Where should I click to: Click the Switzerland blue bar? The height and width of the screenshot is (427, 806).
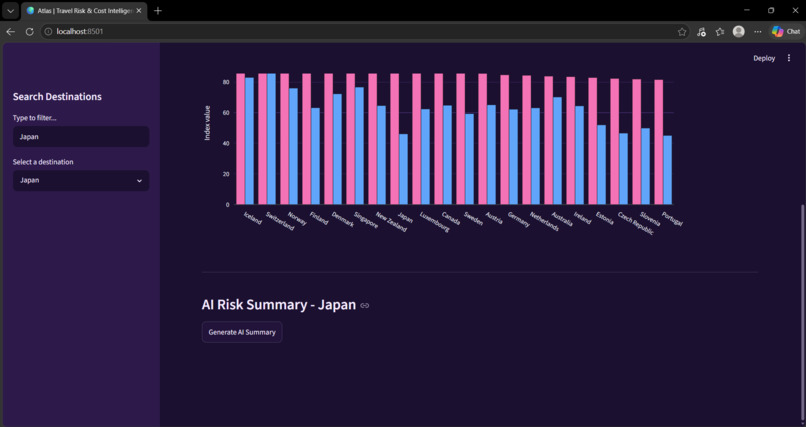coord(271,139)
